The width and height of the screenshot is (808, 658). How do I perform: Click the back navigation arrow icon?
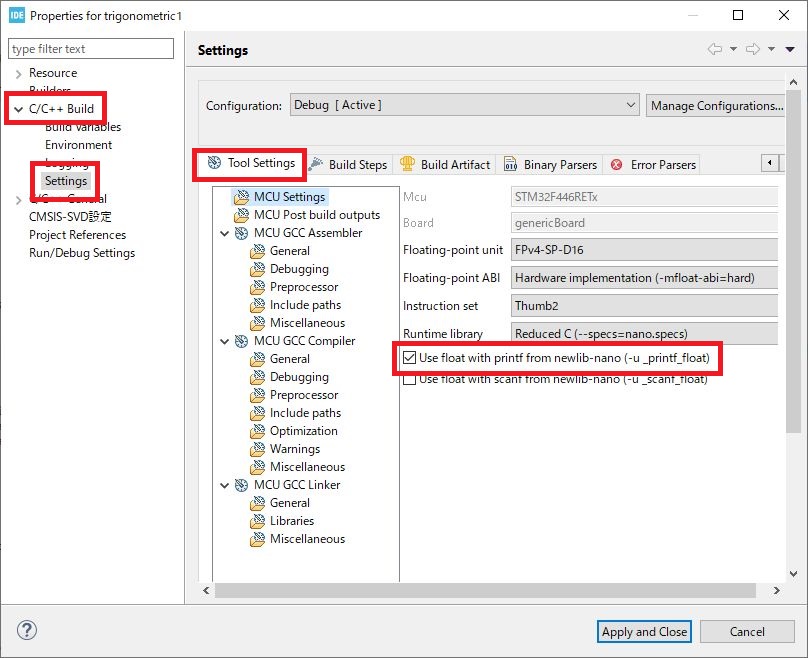tap(714, 50)
